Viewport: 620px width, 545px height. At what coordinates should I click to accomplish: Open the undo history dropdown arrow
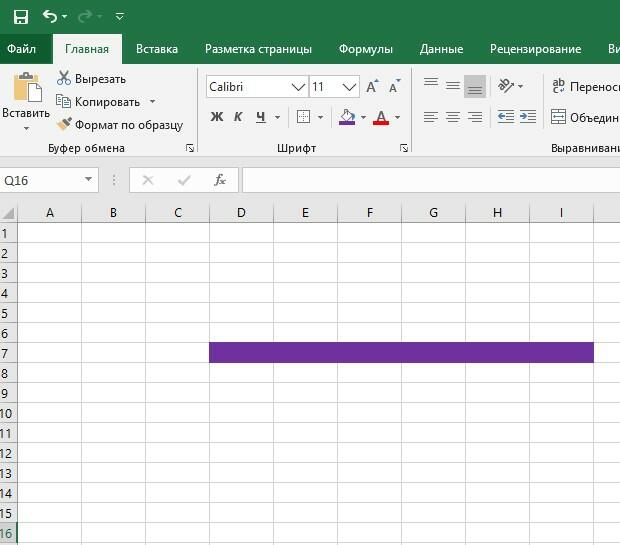coord(64,17)
